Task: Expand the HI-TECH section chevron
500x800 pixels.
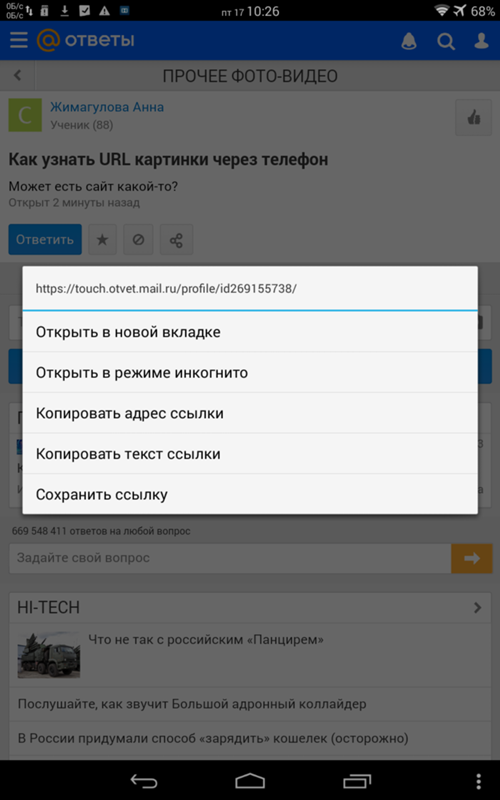Action: pyautogui.click(x=478, y=608)
